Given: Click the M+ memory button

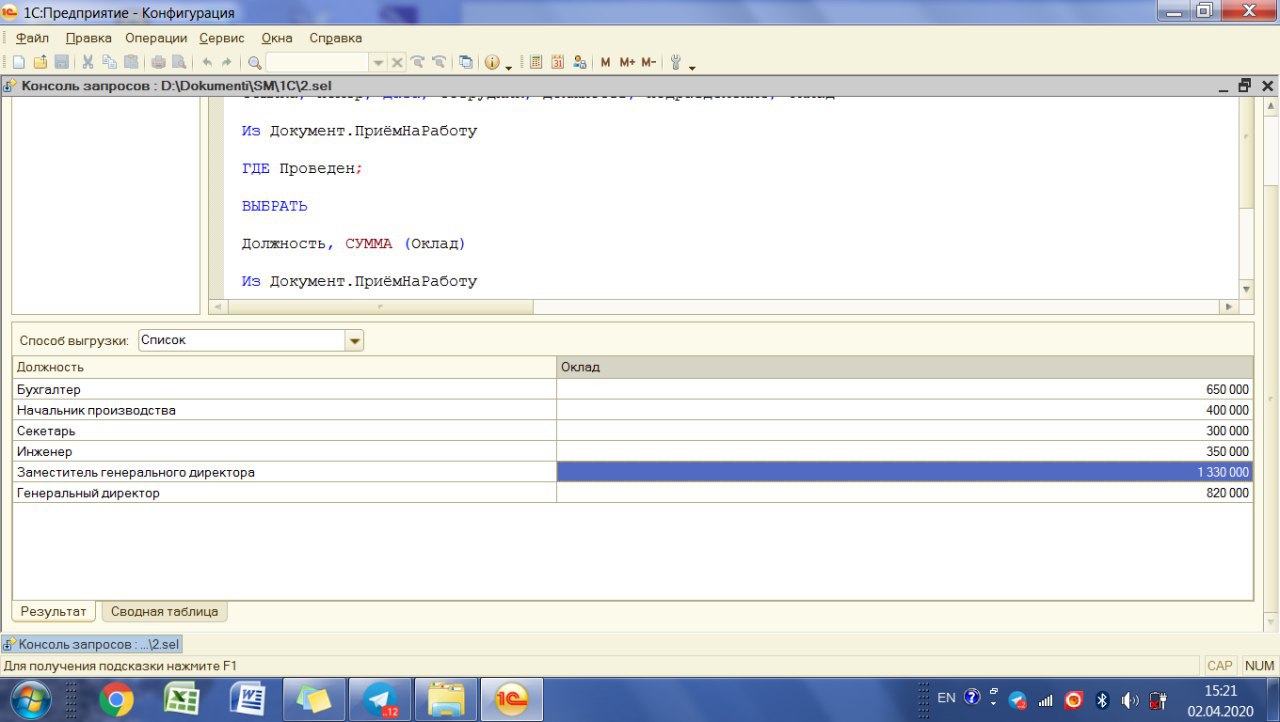Looking at the screenshot, I should coord(627,62).
